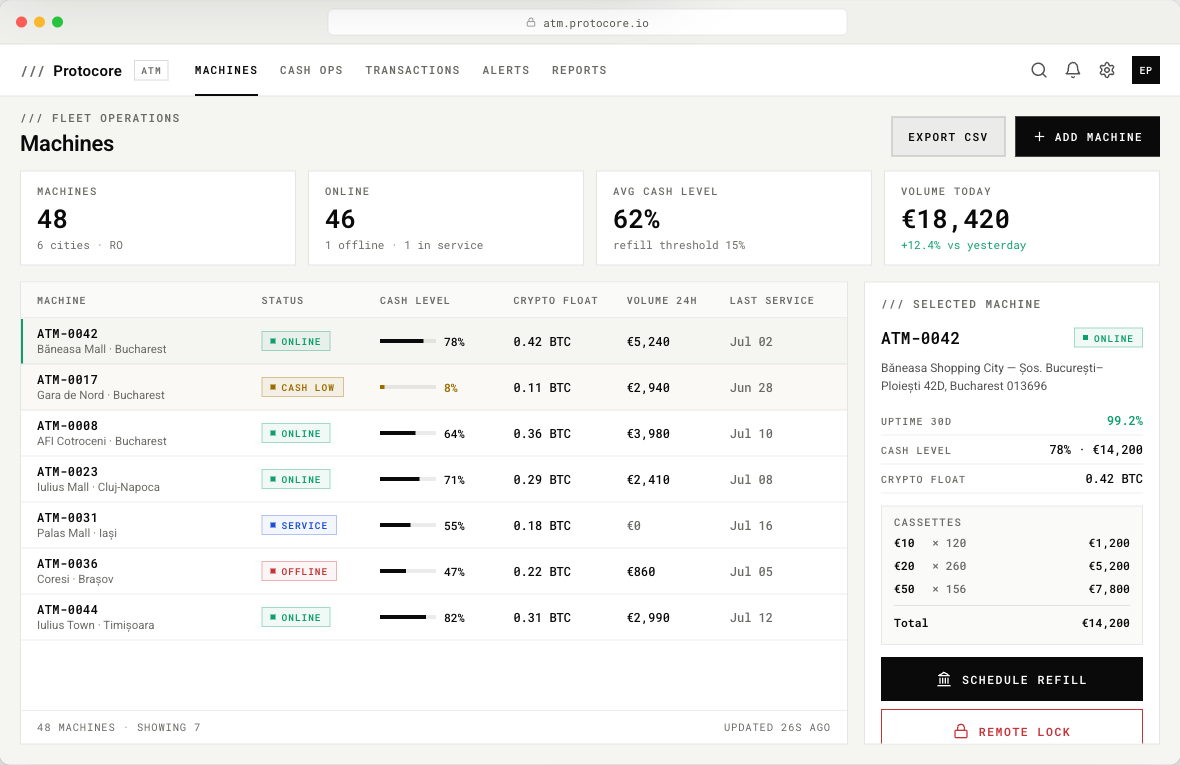Click the Jul 16 last service date
The width and height of the screenshot is (1180, 765).
coord(751,525)
